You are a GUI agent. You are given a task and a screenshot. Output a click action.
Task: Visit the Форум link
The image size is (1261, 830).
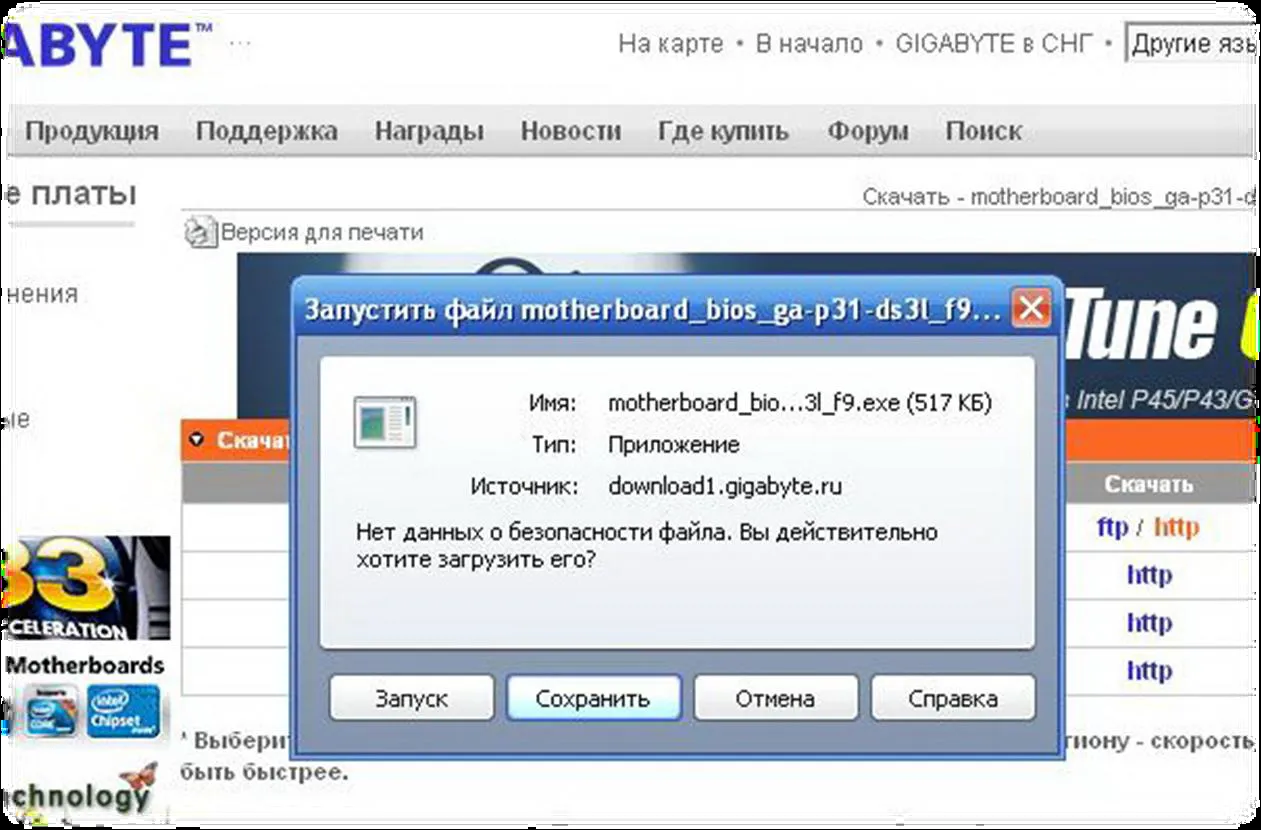click(x=868, y=131)
